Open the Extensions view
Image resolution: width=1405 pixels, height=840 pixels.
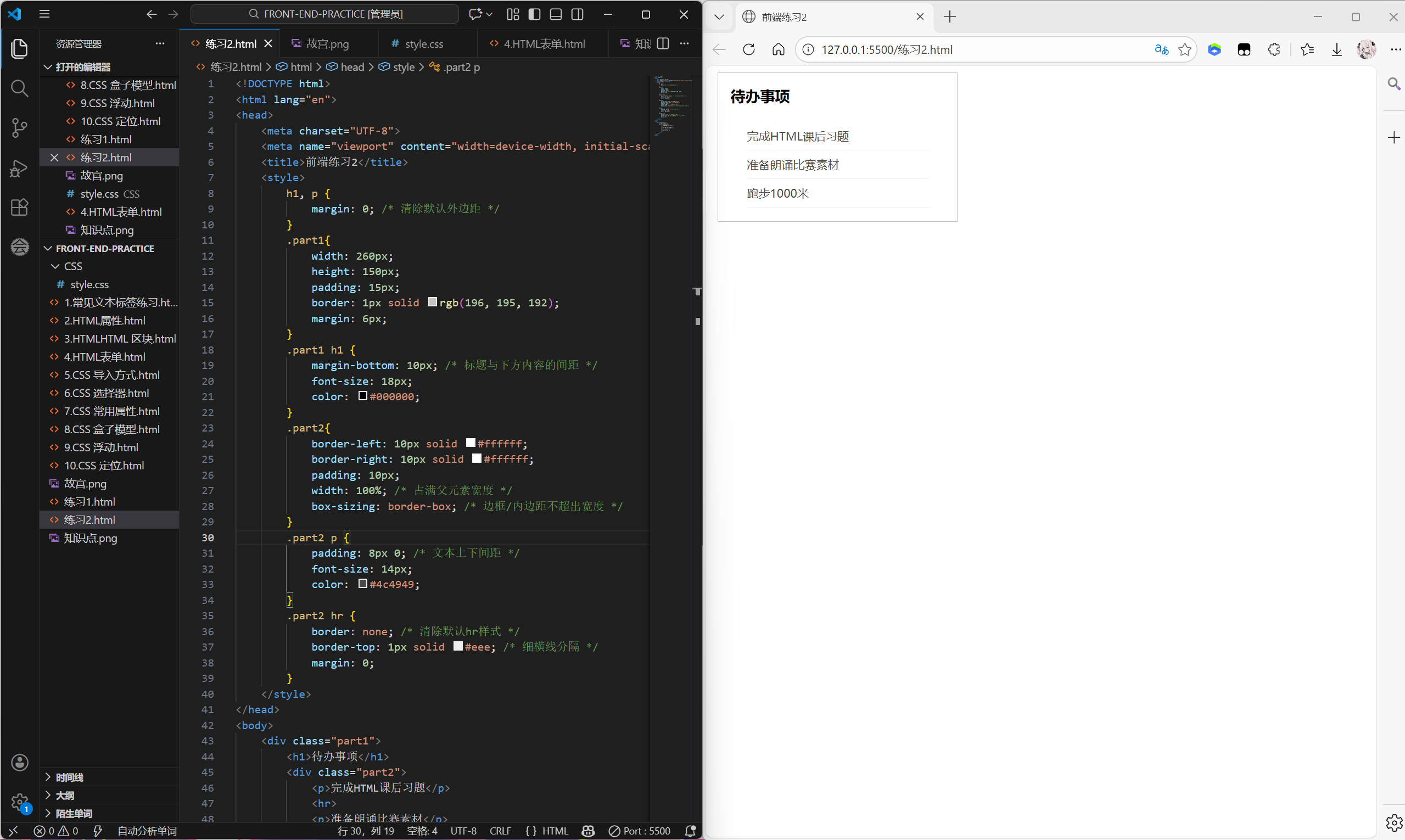[x=19, y=207]
